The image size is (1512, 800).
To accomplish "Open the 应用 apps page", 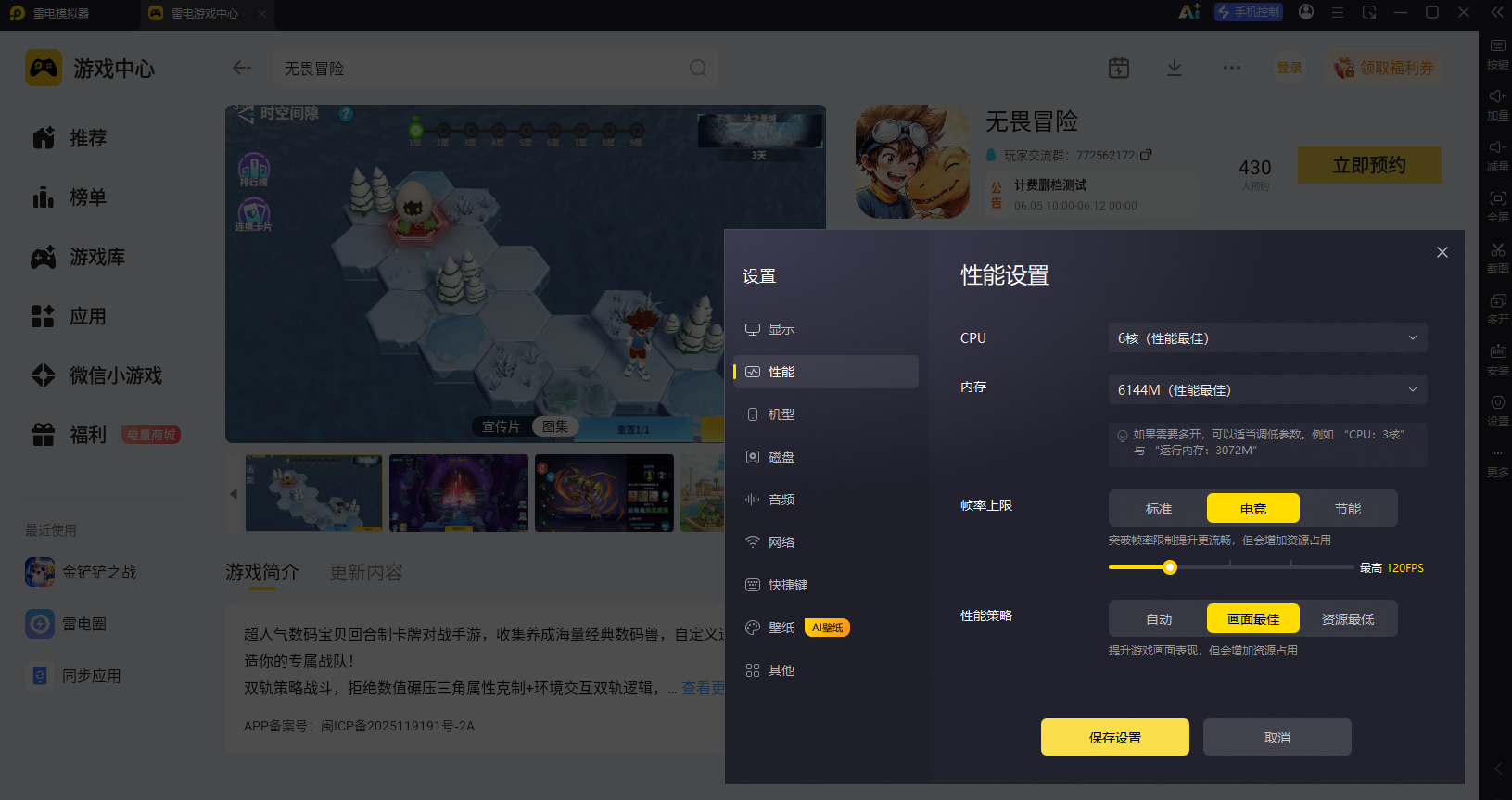I will coord(70,316).
